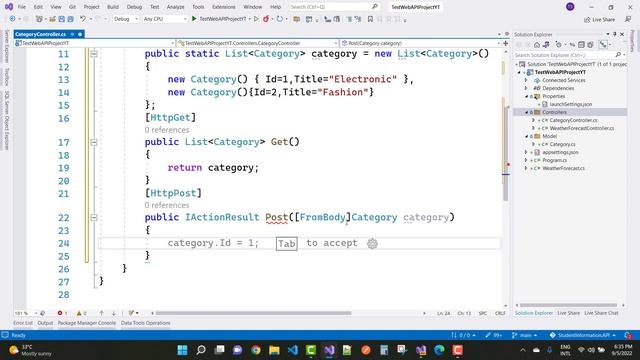Switch to Live Share Chat tab
Image resolution: width=640 pixels, height=360 pixels.
pyautogui.click(x=601, y=313)
